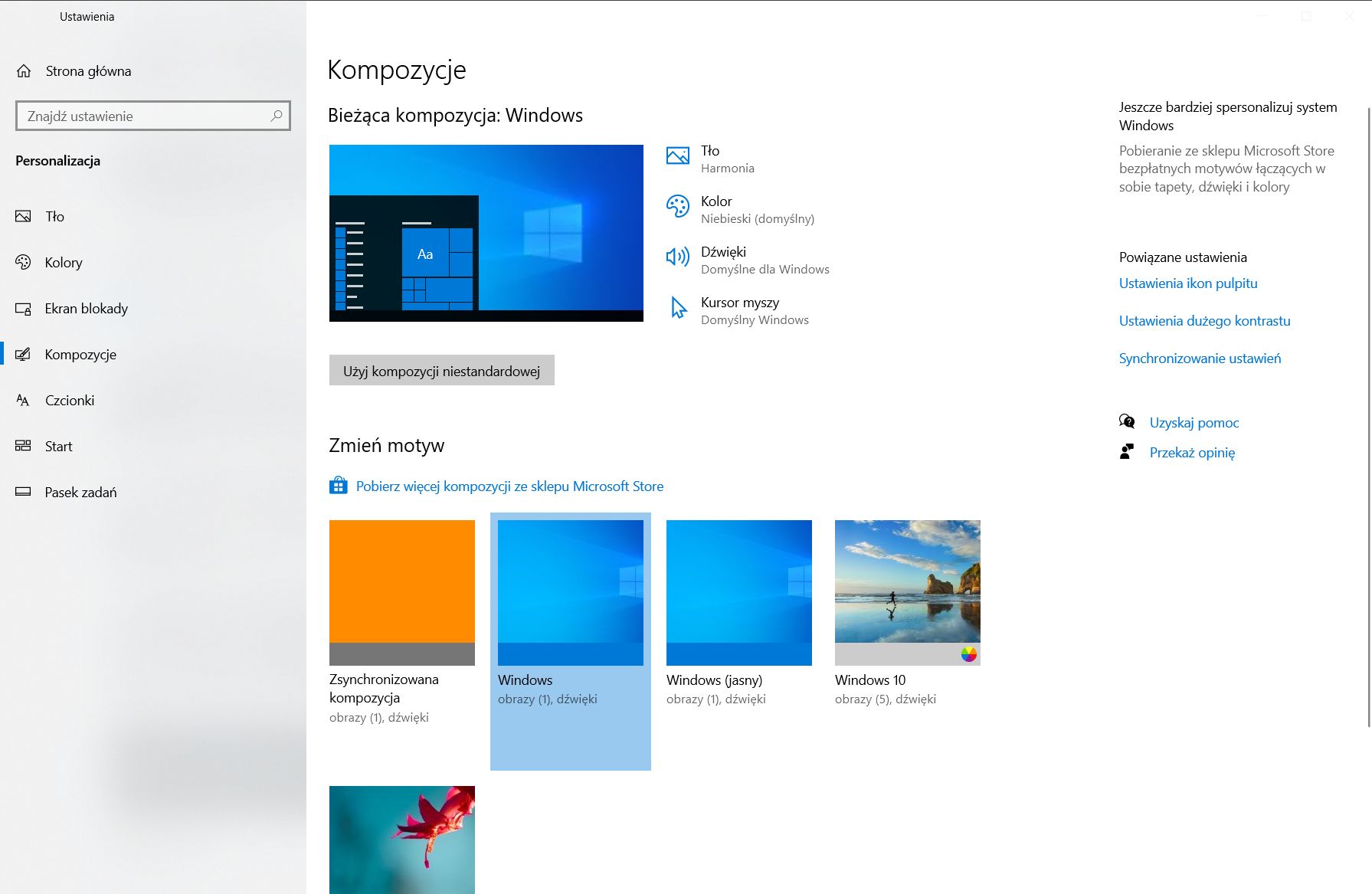This screenshot has width=1372, height=894.
Task: Click the Kursor myszy arrow icon
Action: [x=677, y=308]
